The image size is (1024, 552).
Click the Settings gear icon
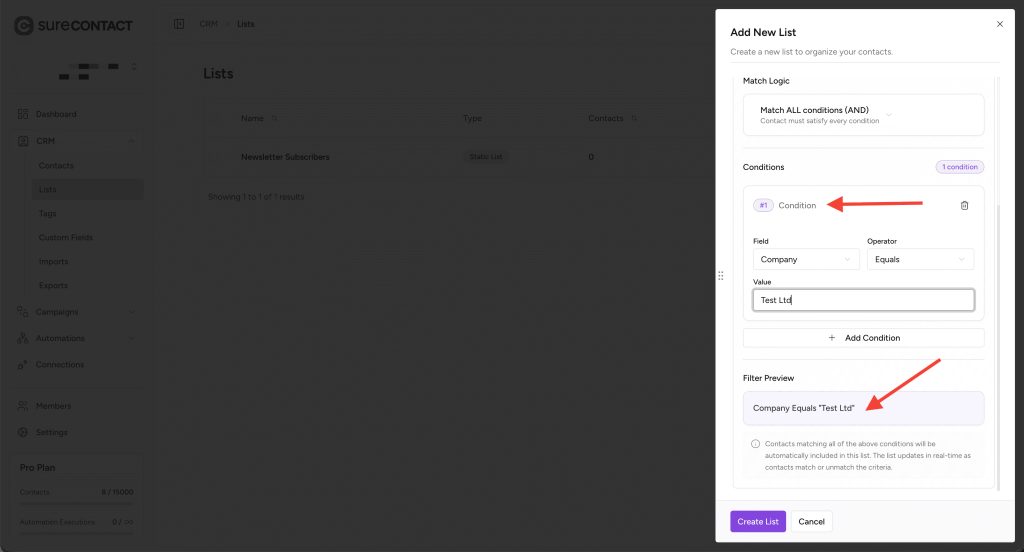(x=23, y=433)
